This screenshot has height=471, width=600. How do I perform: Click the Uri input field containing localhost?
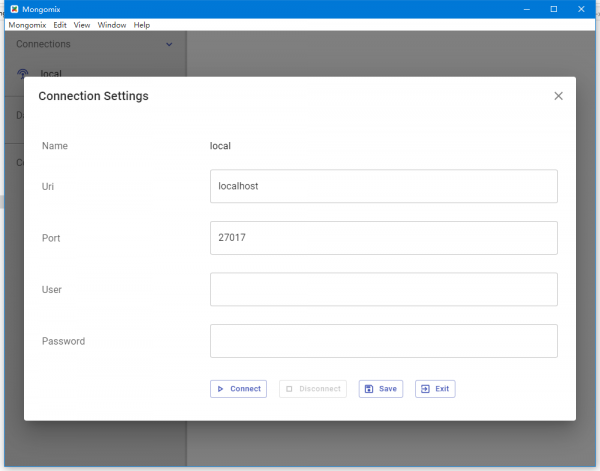(384, 186)
